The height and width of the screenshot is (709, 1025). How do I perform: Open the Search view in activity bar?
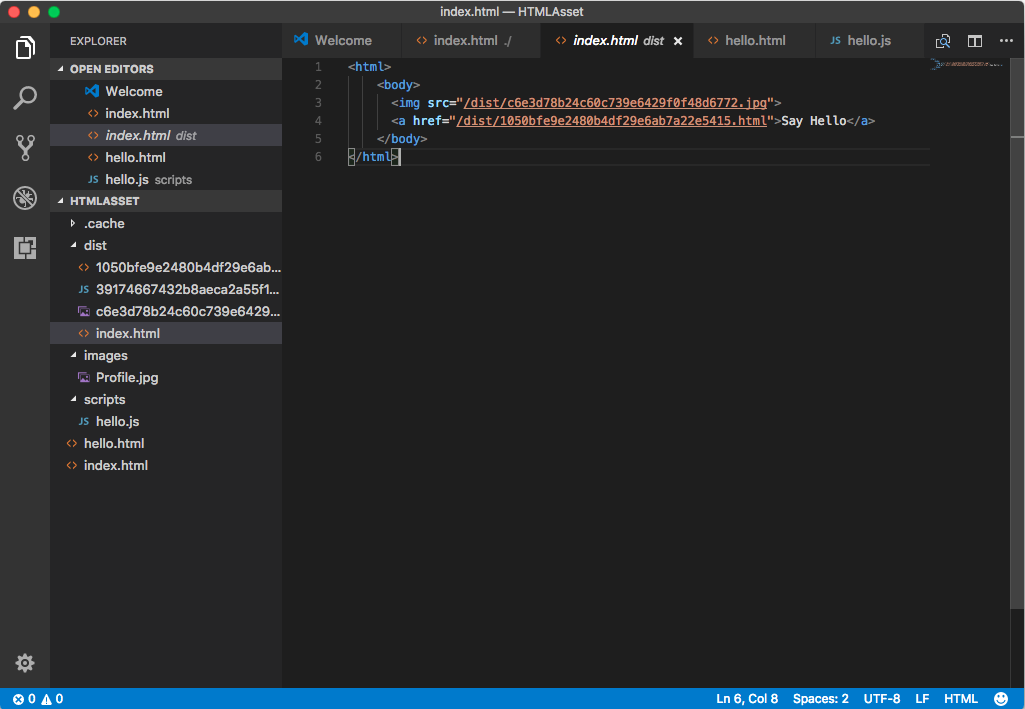(25, 97)
